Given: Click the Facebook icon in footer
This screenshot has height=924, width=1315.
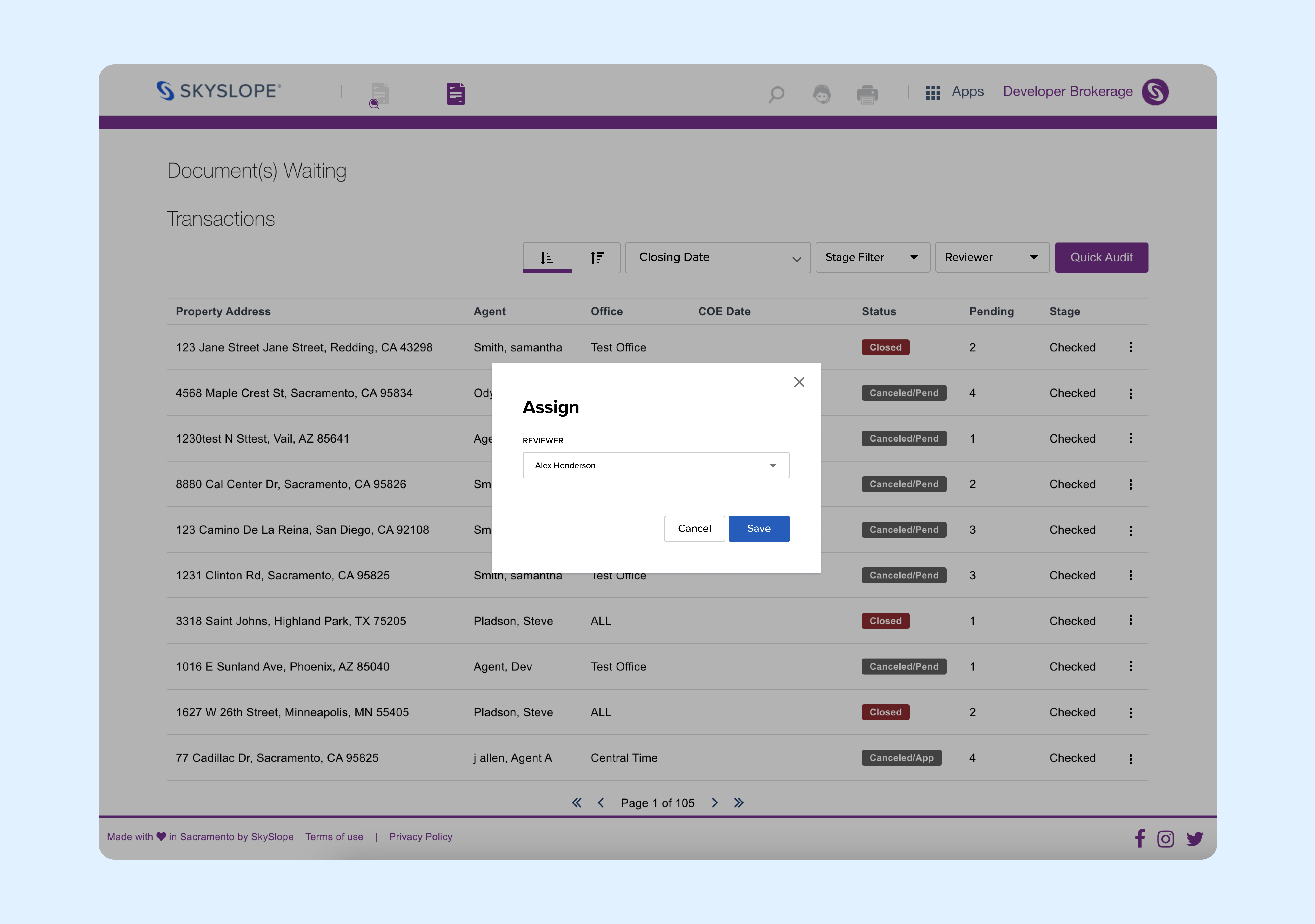Looking at the screenshot, I should (1140, 838).
